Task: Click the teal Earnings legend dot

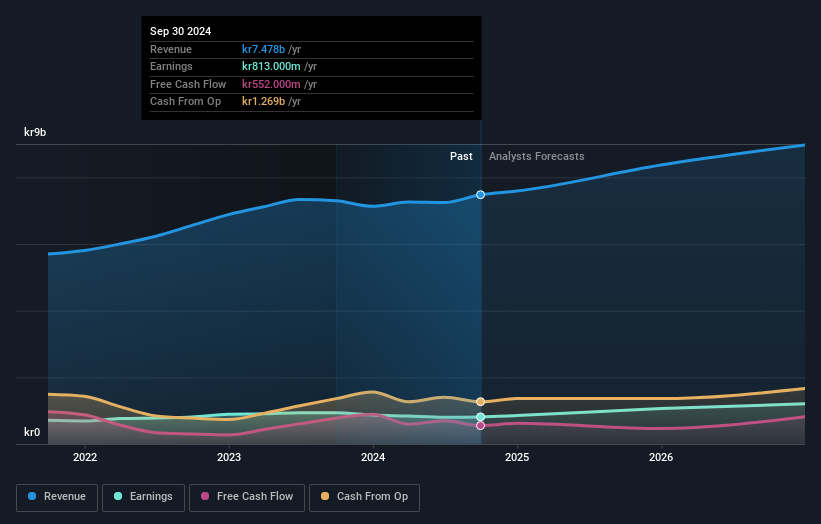Action: 118,496
